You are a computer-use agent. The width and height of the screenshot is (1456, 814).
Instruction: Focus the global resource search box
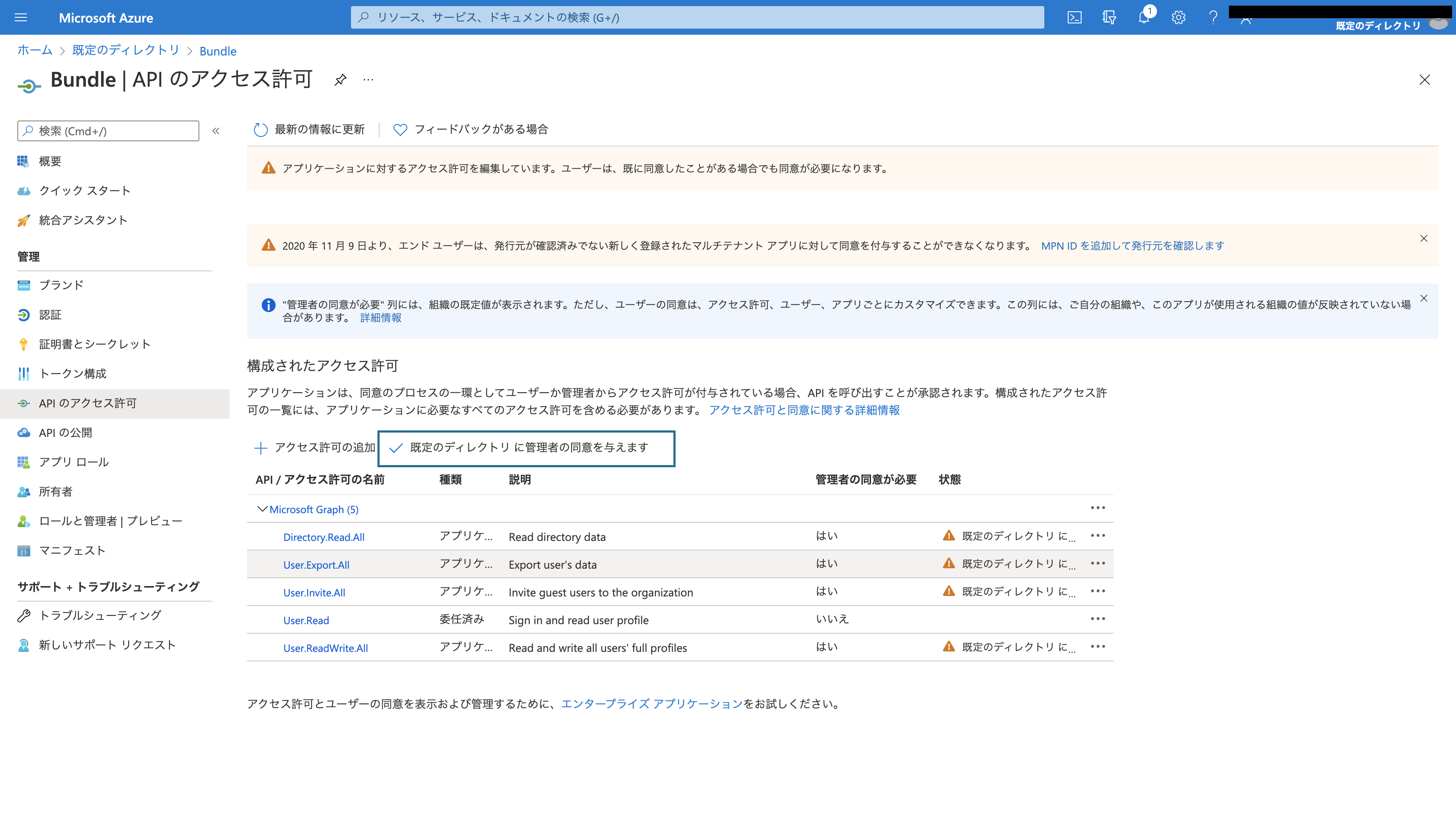point(697,17)
